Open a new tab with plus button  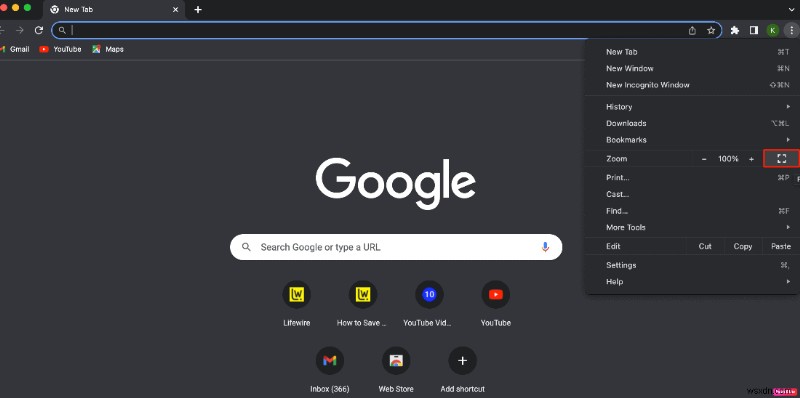pyautogui.click(x=198, y=10)
